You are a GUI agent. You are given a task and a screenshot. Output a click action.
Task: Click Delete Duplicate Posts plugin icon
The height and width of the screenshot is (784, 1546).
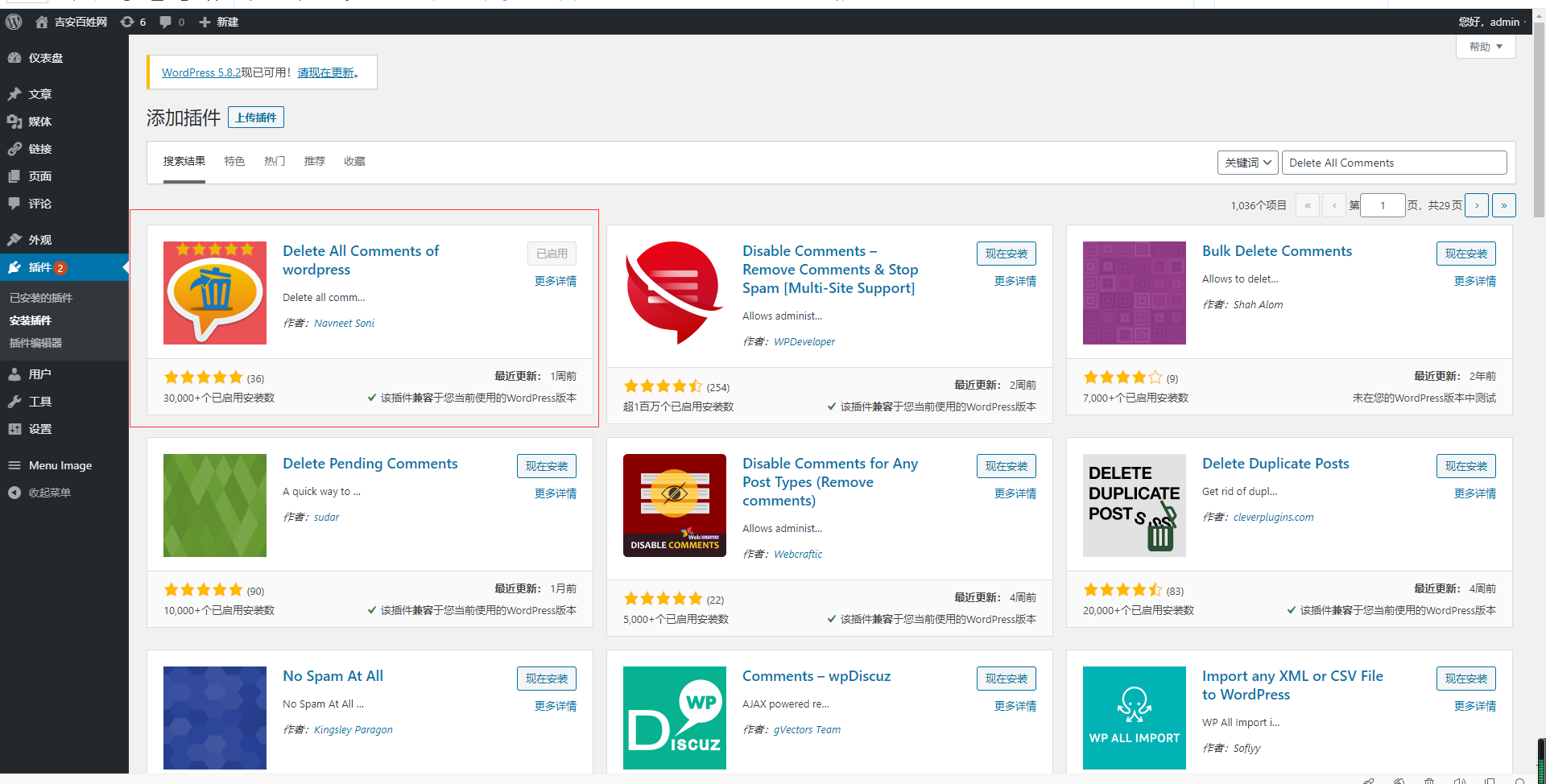tap(1135, 505)
